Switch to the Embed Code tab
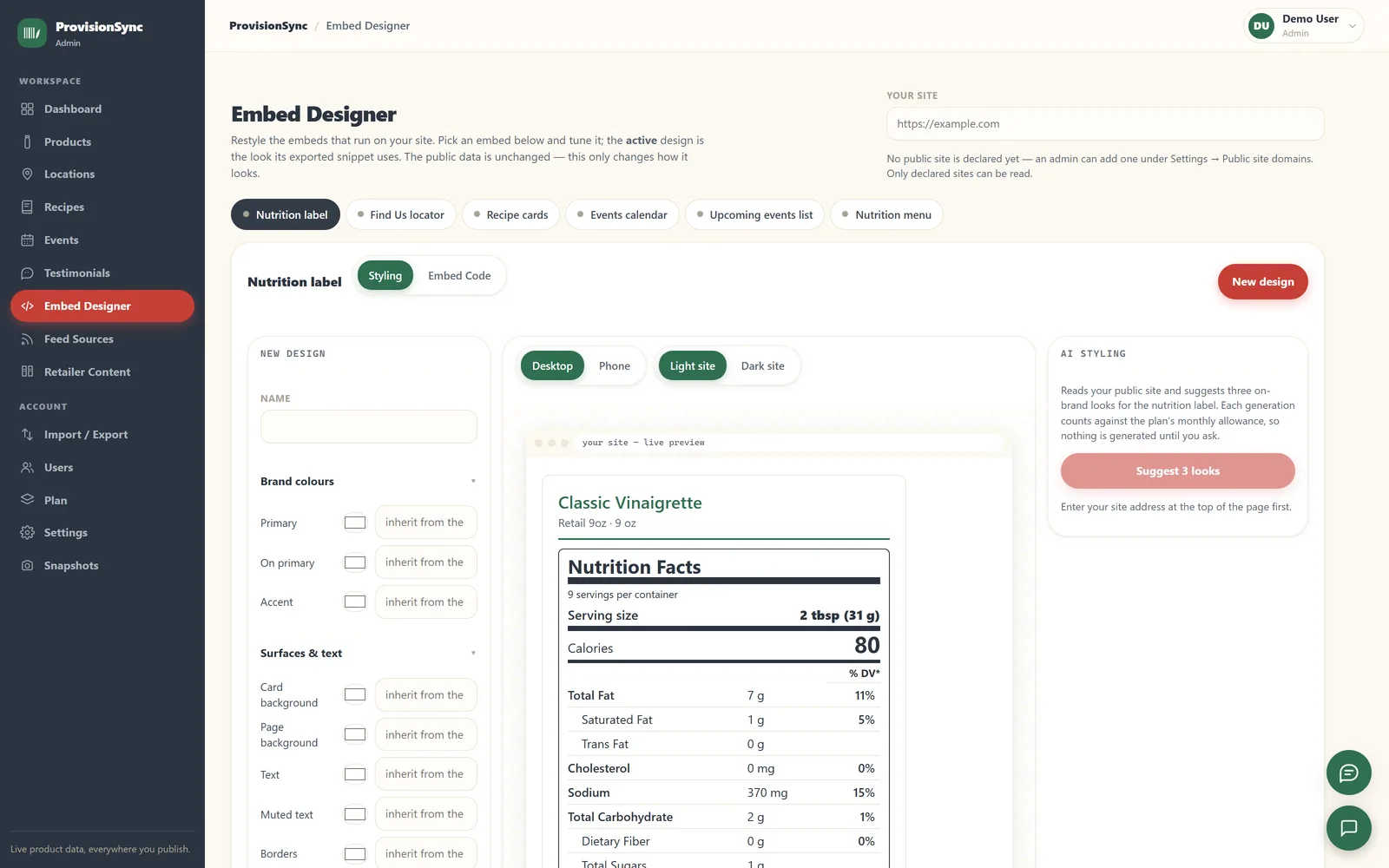The image size is (1389, 868). coord(459,276)
